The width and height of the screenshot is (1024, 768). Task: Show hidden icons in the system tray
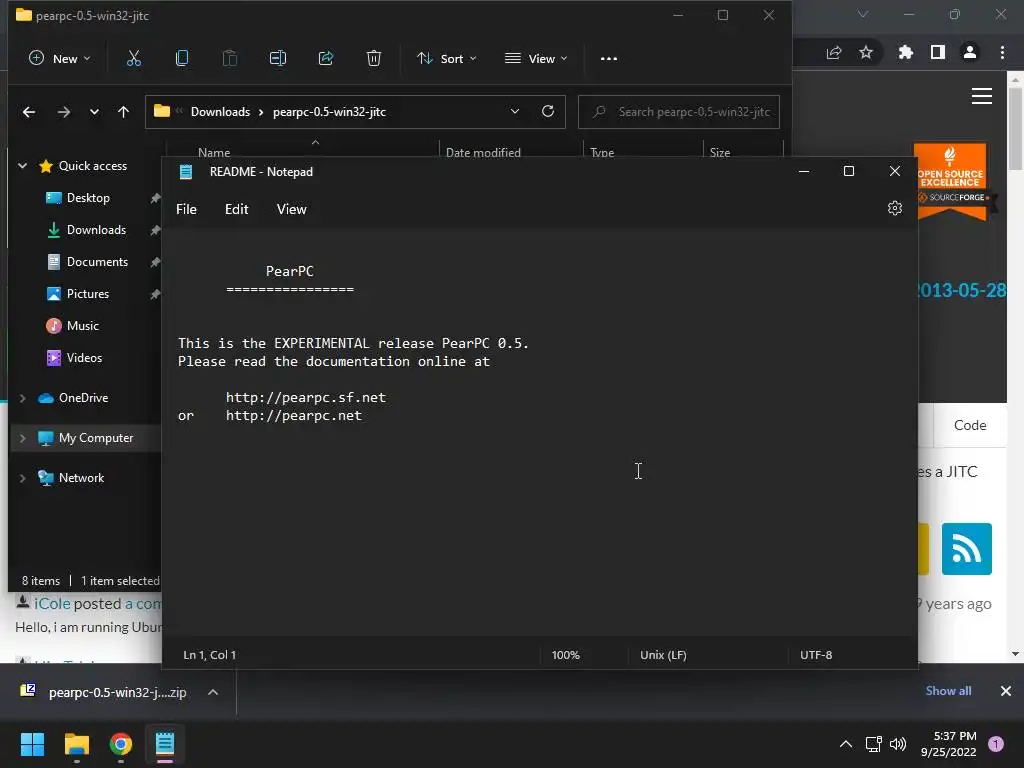click(x=846, y=744)
